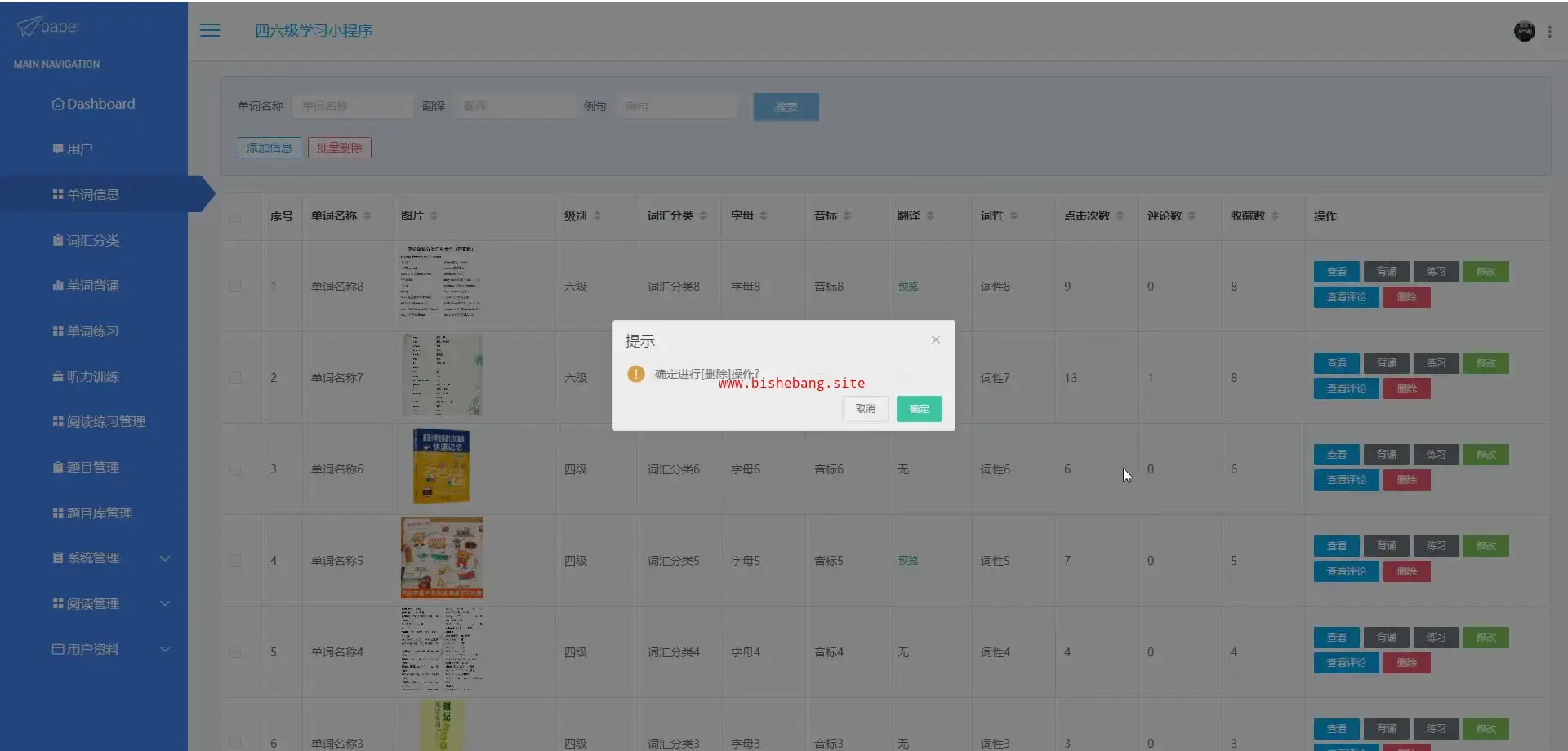
Task: Click 查看评论 for row 单词名称4
Action: pos(1347,663)
